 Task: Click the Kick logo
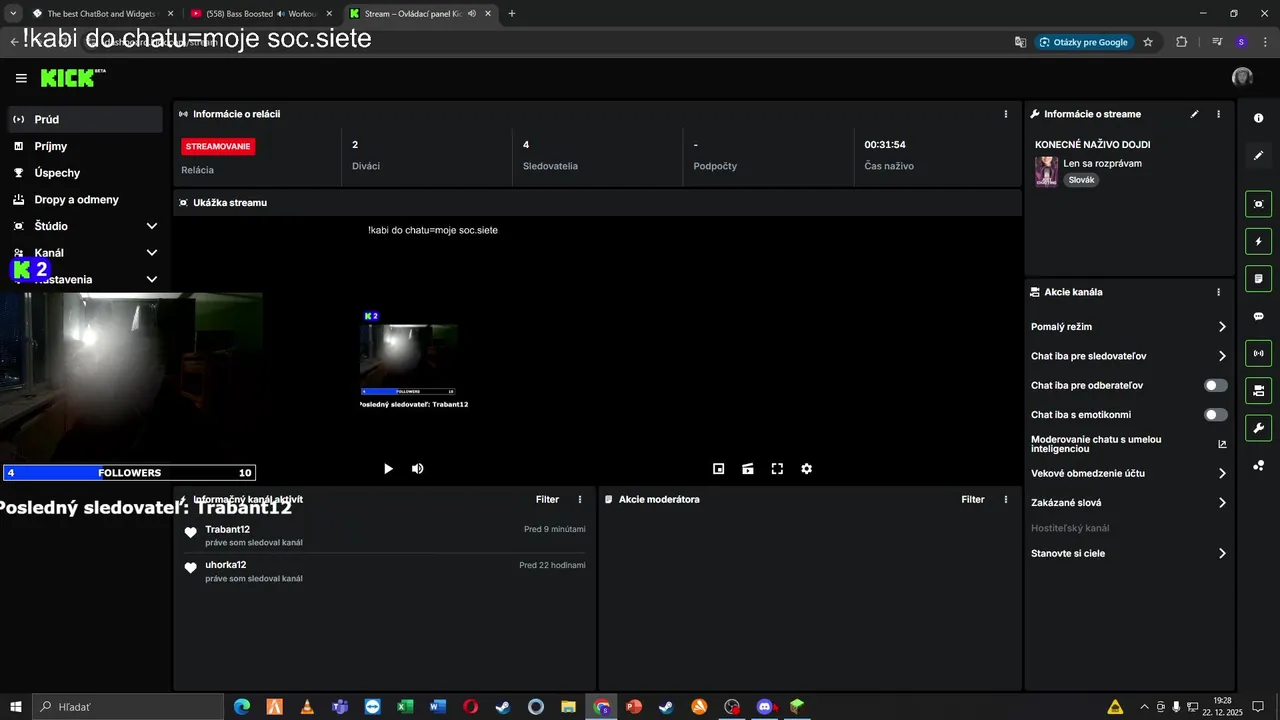click(72, 78)
